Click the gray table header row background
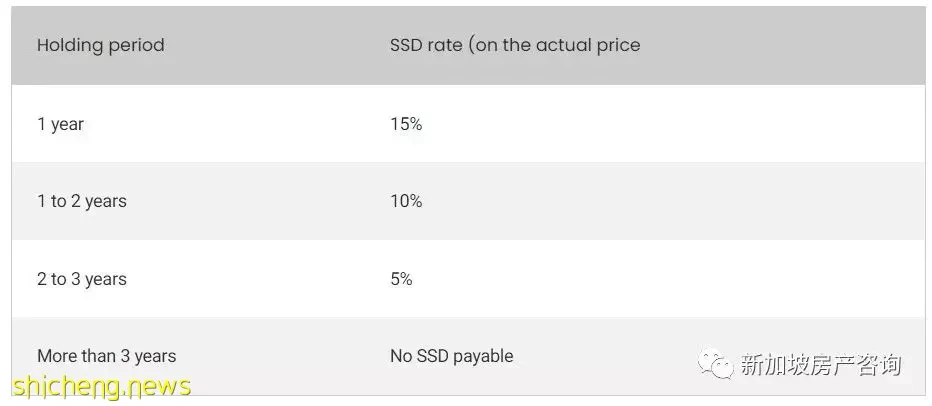This screenshot has width=932, height=406. 468,45
